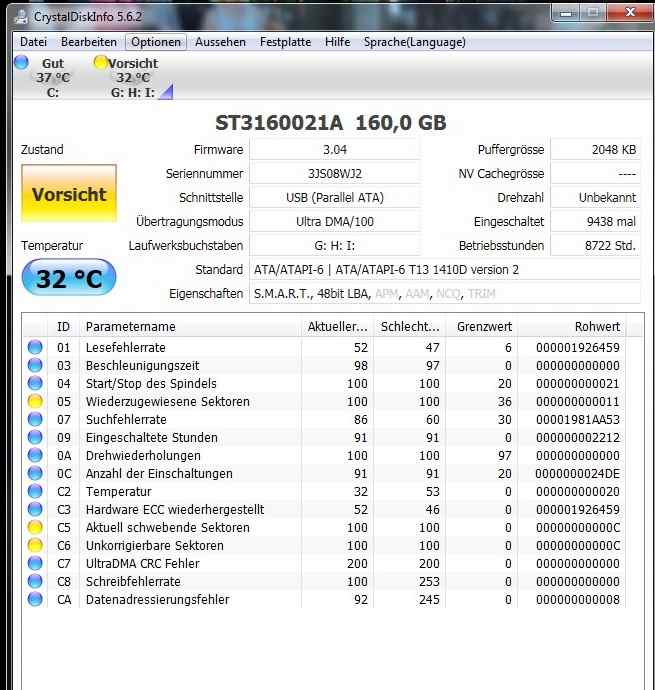Screen dimensions: 655x690
Task: Click the USB (Parallel ATA) interface field
Action: pyautogui.click(x=335, y=198)
